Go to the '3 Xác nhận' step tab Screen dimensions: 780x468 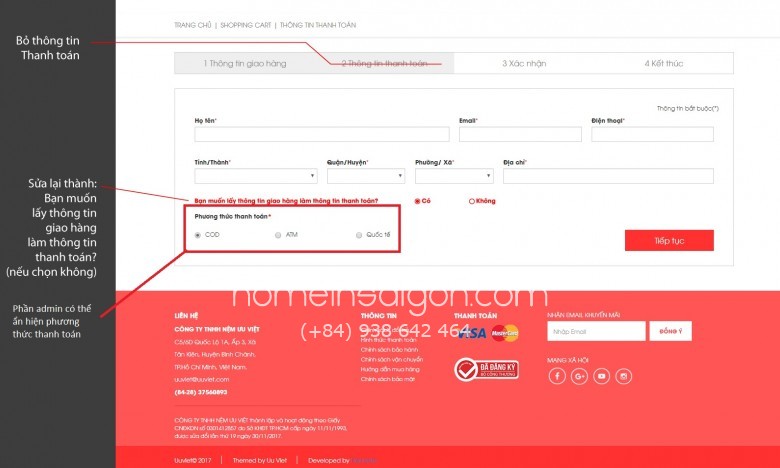coord(524,63)
